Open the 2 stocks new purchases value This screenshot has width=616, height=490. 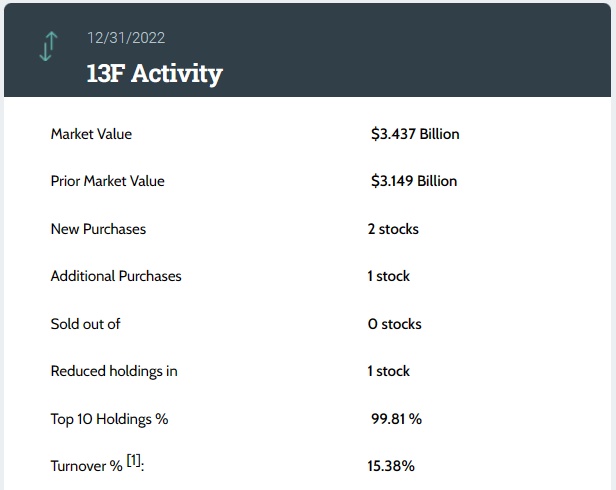tap(393, 229)
